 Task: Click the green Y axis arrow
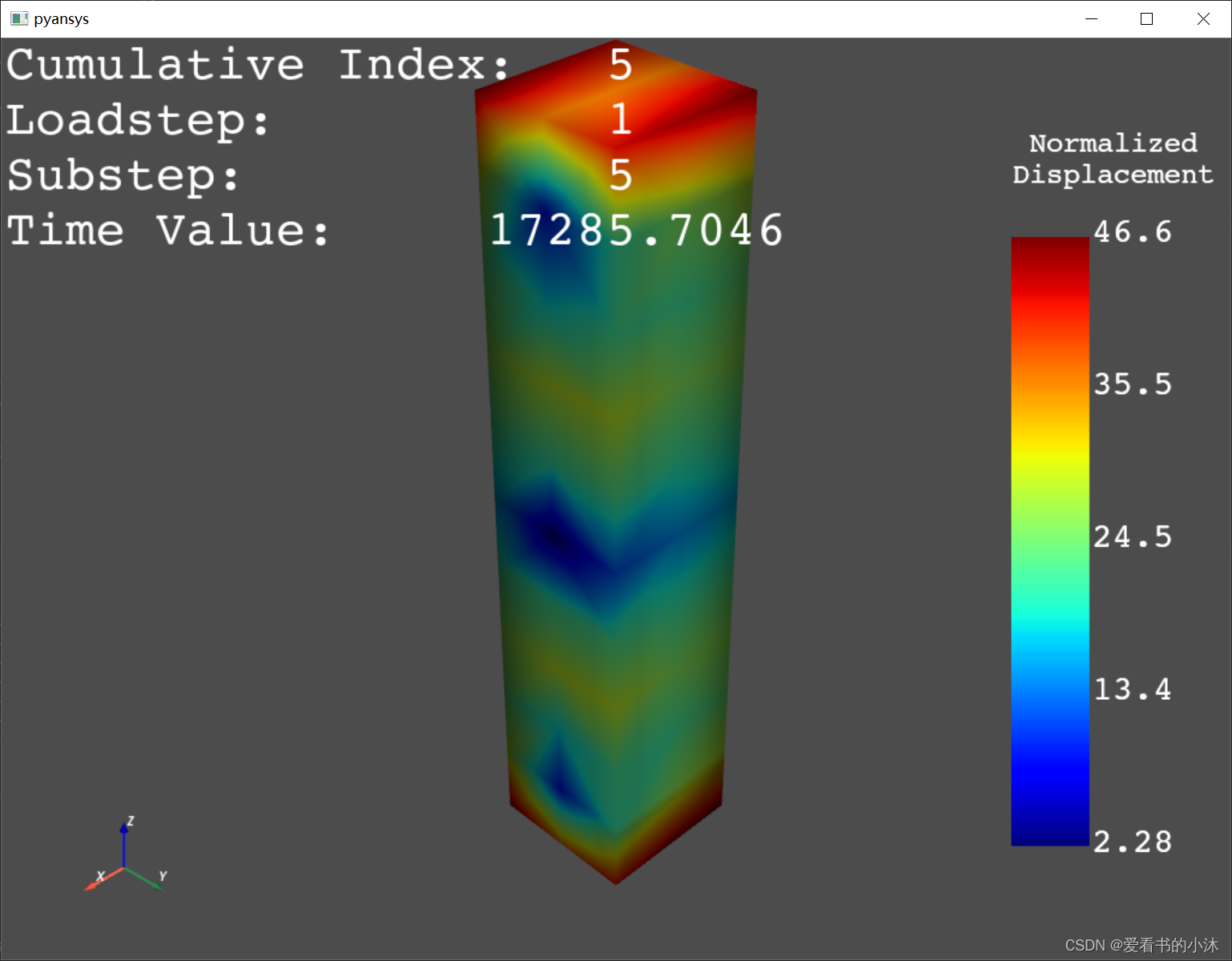150,883
